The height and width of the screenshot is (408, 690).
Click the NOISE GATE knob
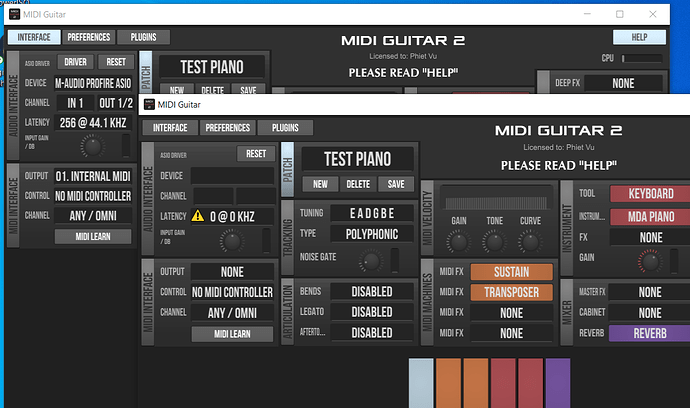coord(371,261)
